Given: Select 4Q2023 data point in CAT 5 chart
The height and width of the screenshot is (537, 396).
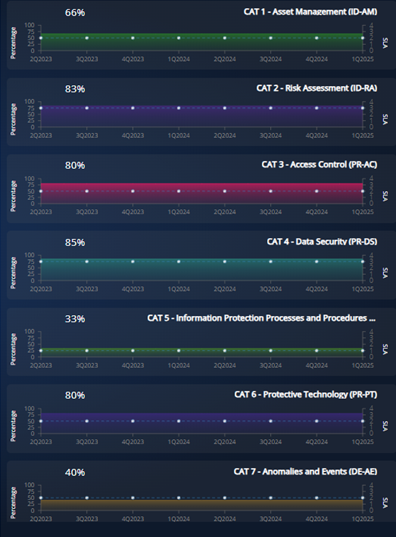Looking at the screenshot, I should (x=133, y=351).
